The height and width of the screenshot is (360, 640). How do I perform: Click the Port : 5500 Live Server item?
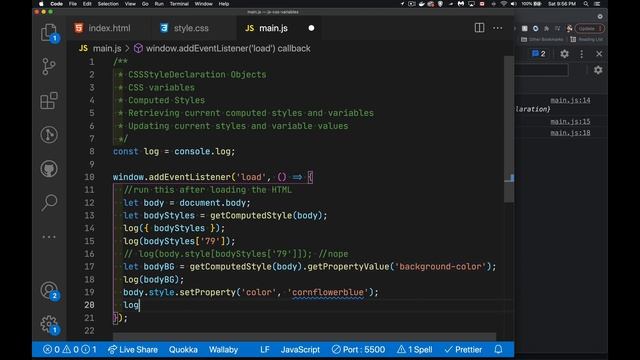point(358,349)
